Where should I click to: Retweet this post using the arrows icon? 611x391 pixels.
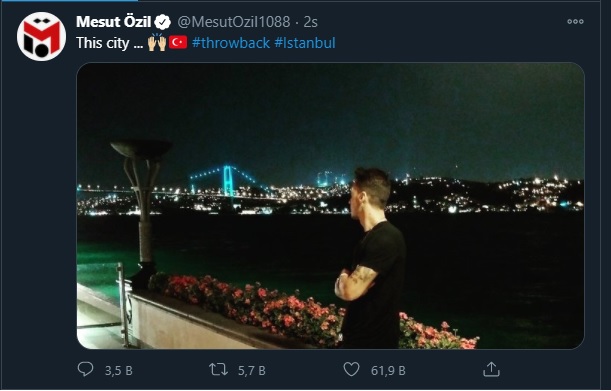[x=218, y=369]
